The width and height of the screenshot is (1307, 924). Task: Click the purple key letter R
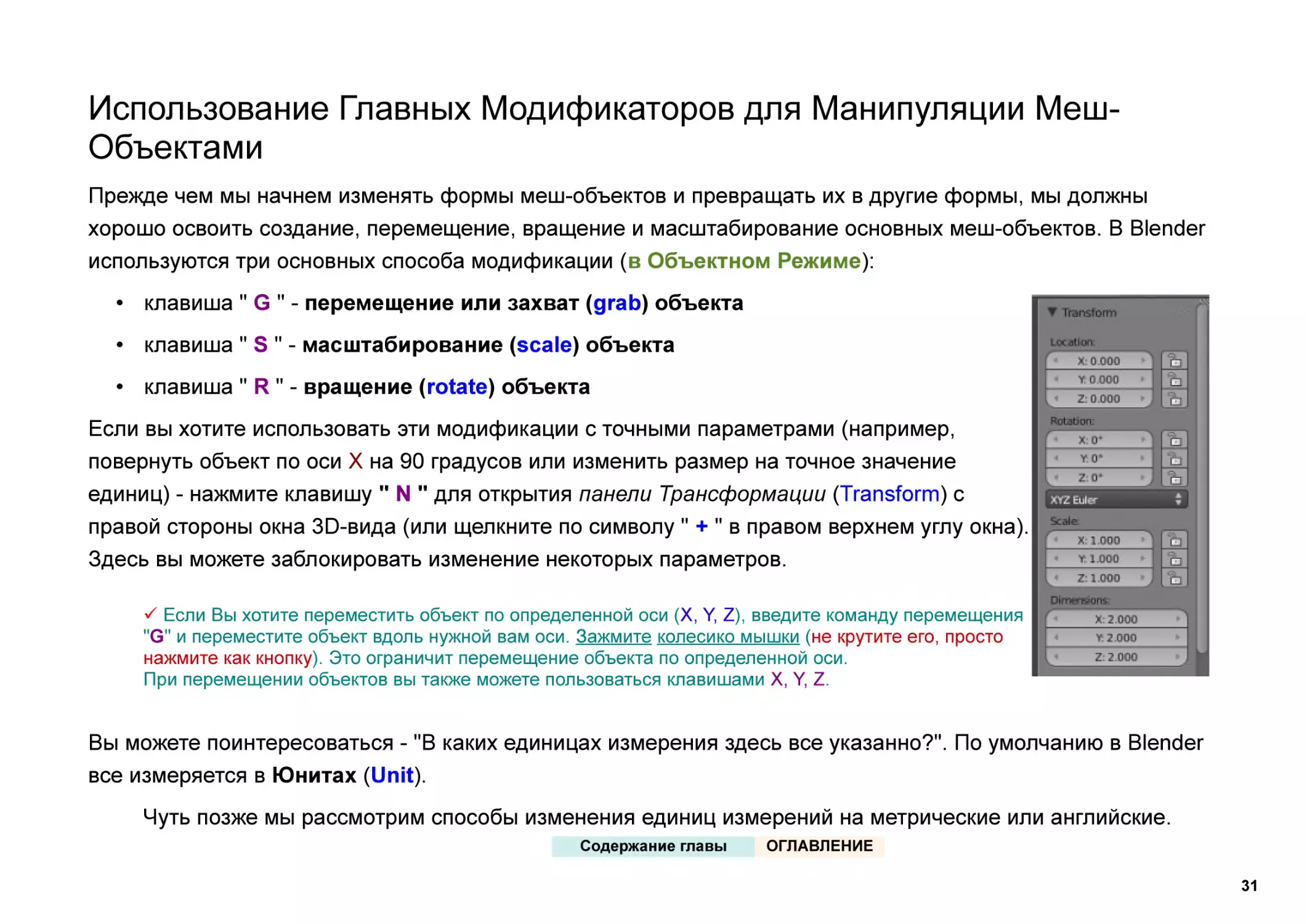(x=261, y=387)
